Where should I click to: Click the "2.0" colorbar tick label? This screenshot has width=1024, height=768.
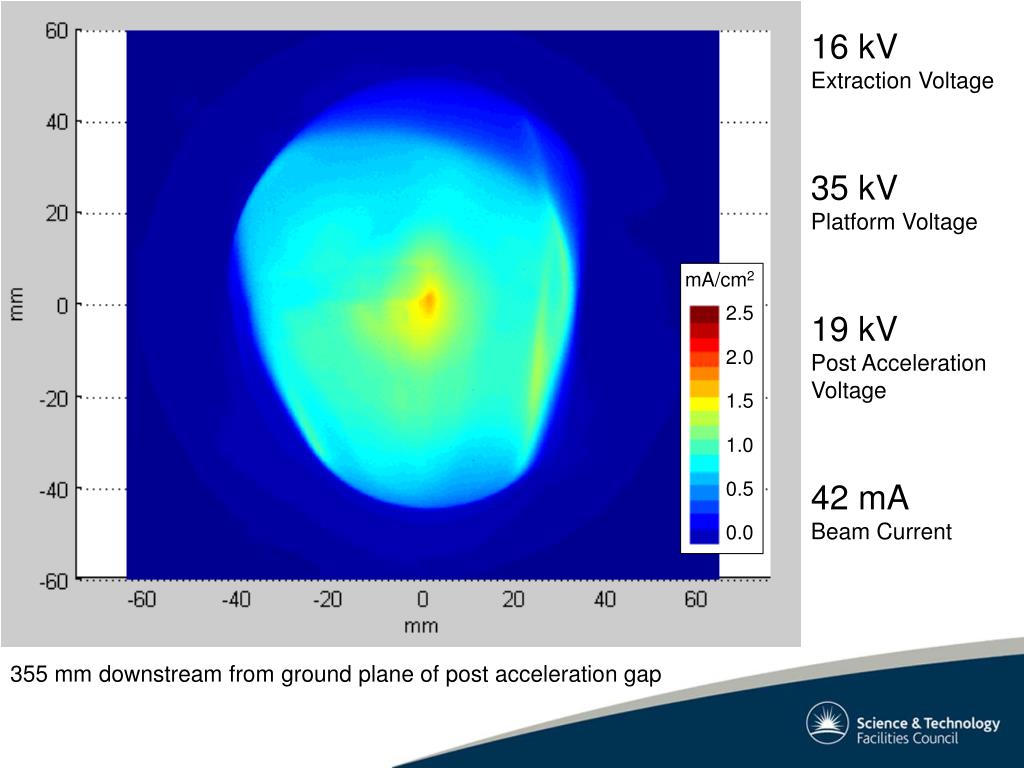[x=739, y=357]
